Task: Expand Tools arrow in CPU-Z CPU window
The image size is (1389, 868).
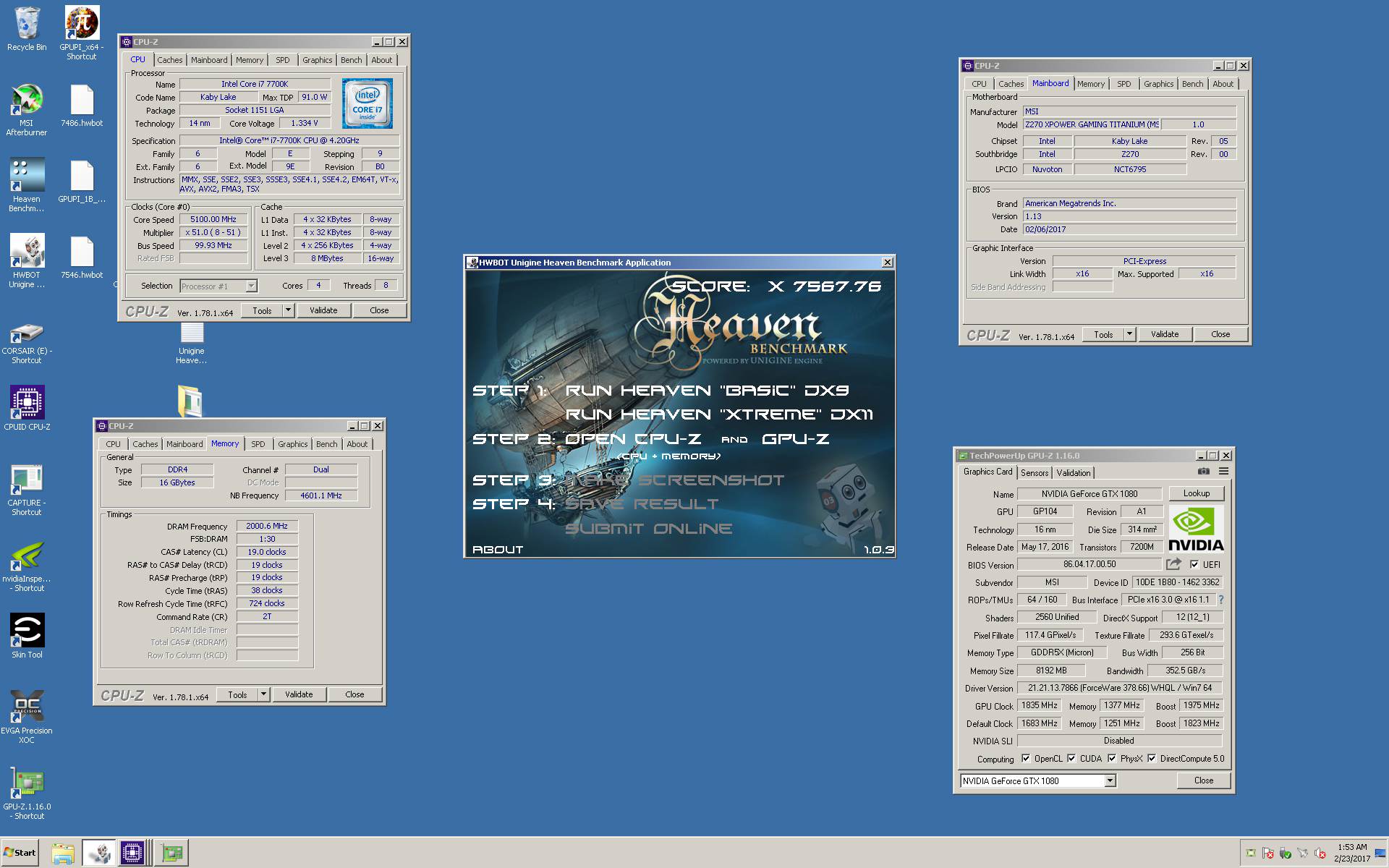Action: click(288, 310)
